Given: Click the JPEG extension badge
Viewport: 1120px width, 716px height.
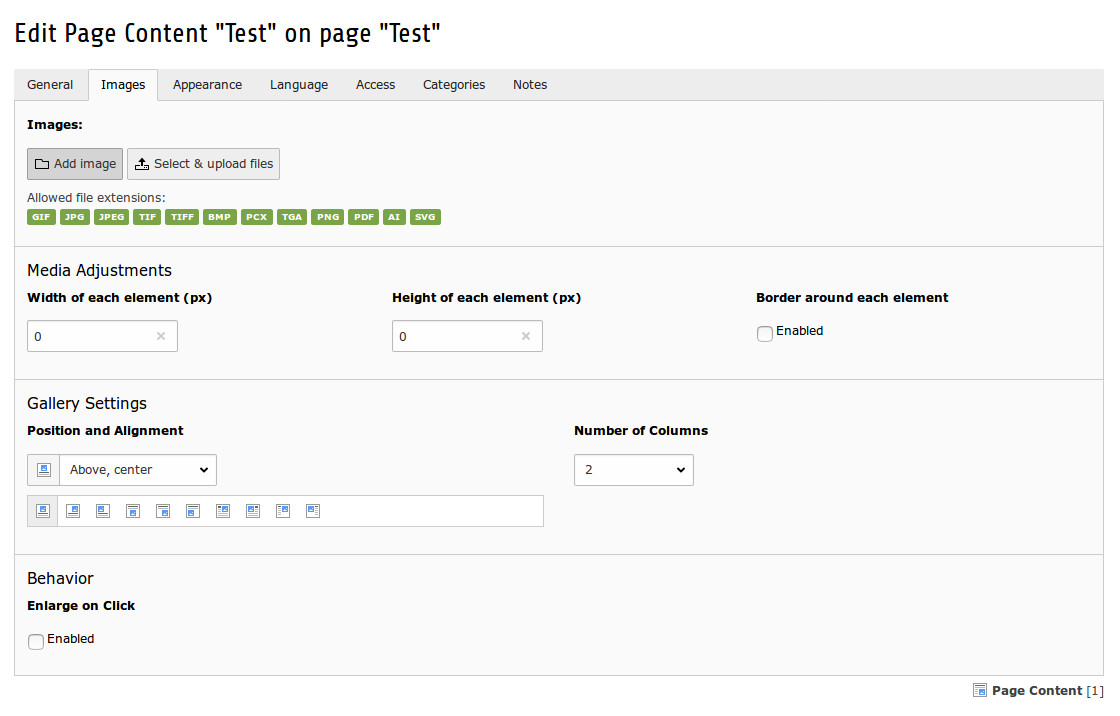Looking at the screenshot, I should (111, 217).
